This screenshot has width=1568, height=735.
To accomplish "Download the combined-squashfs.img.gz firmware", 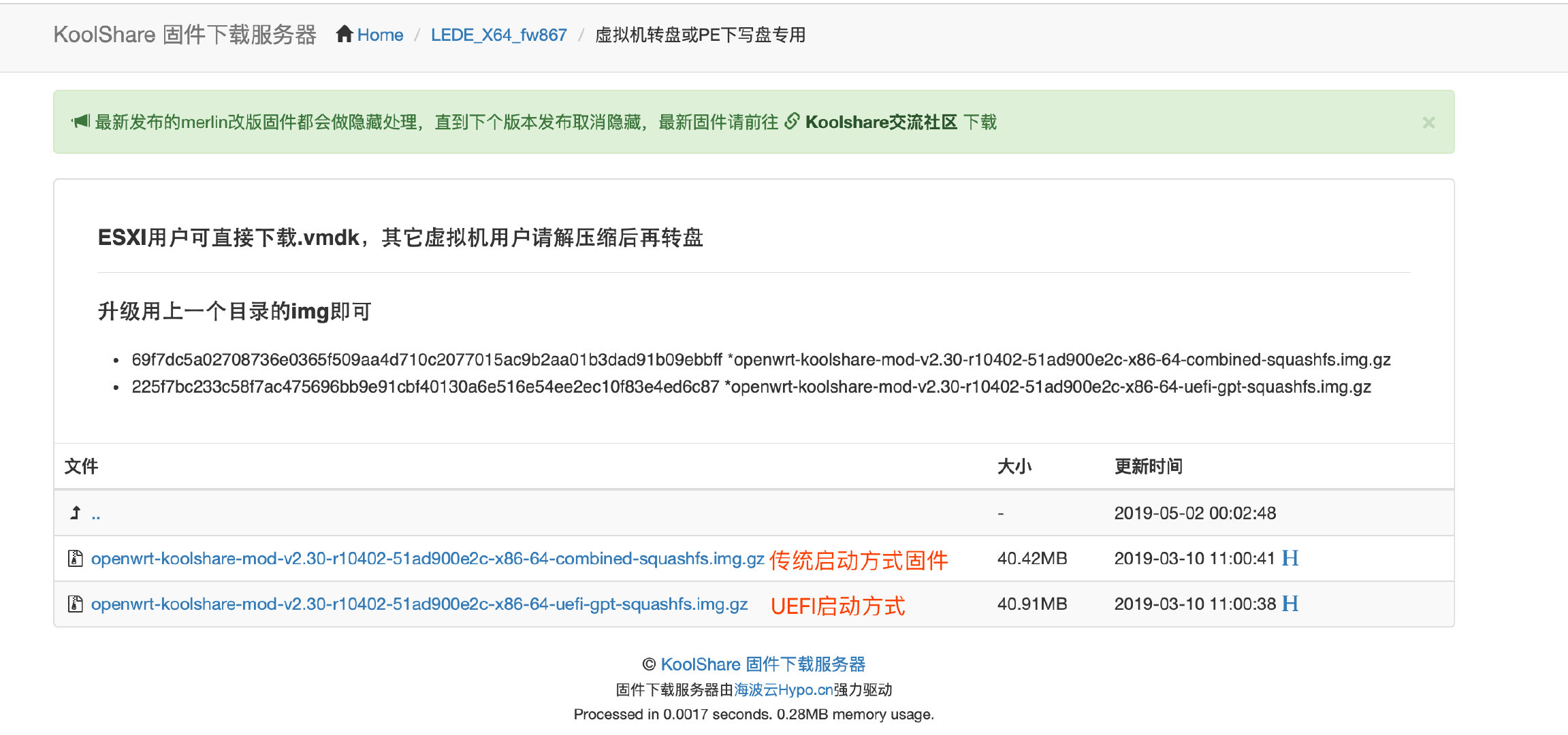I will pyautogui.click(x=427, y=559).
